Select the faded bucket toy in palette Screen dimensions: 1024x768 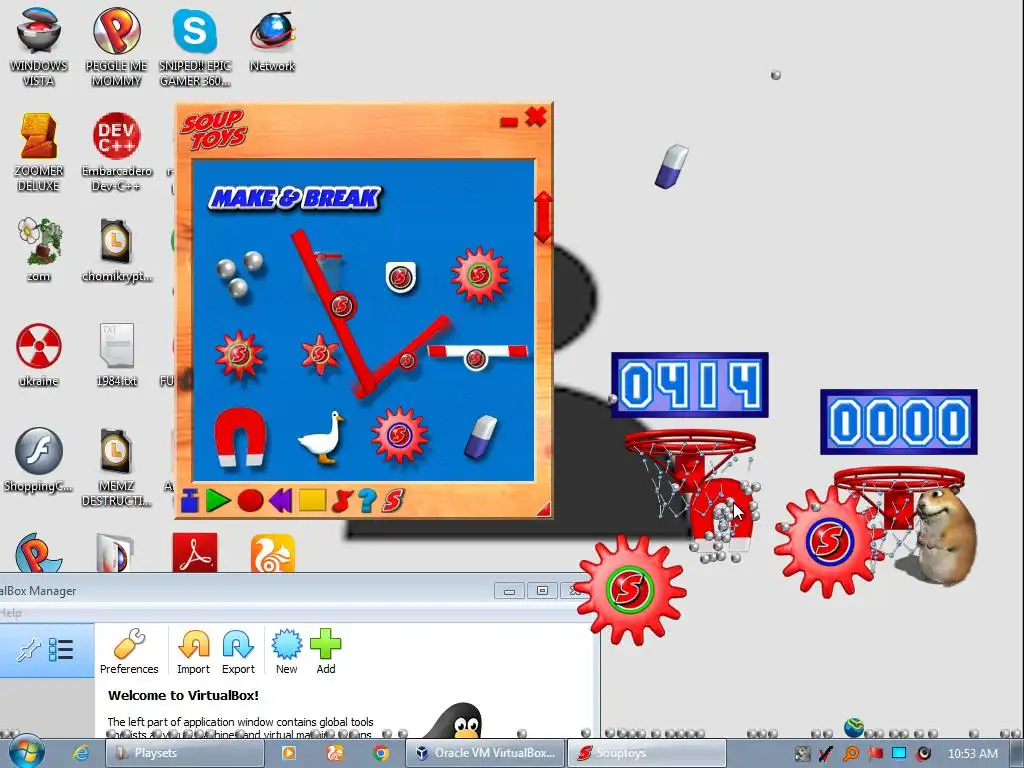coord(325,274)
